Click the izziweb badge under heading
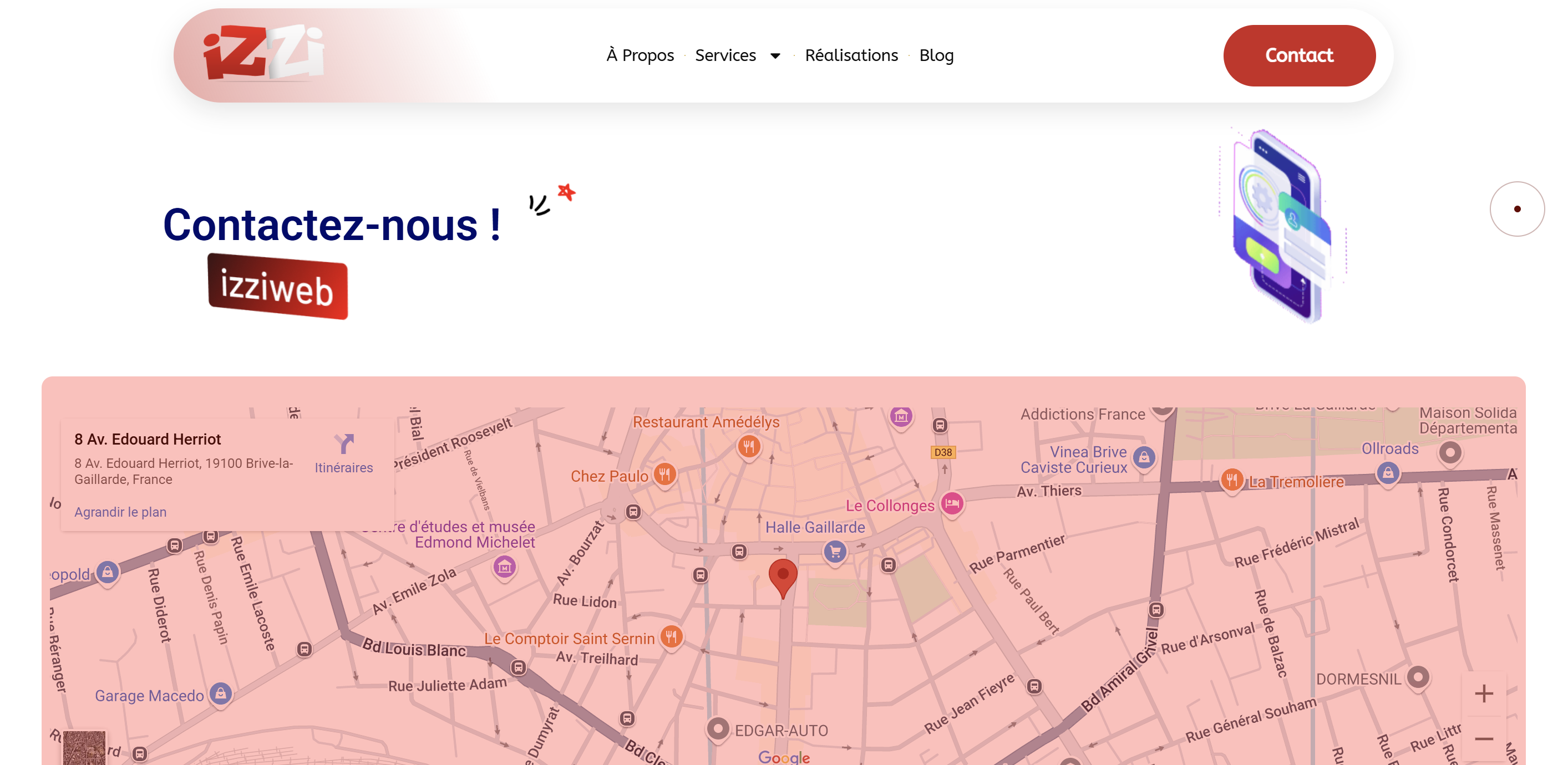 click(x=277, y=287)
